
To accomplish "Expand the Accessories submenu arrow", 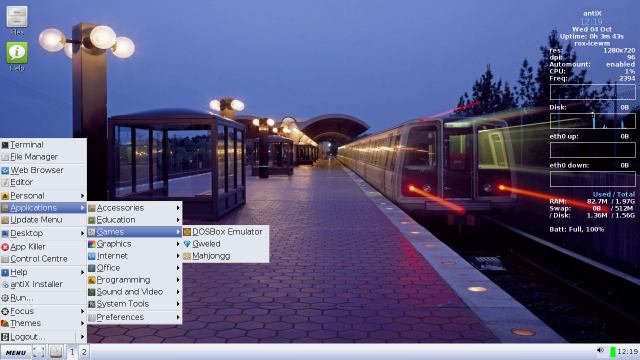I will coord(178,208).
